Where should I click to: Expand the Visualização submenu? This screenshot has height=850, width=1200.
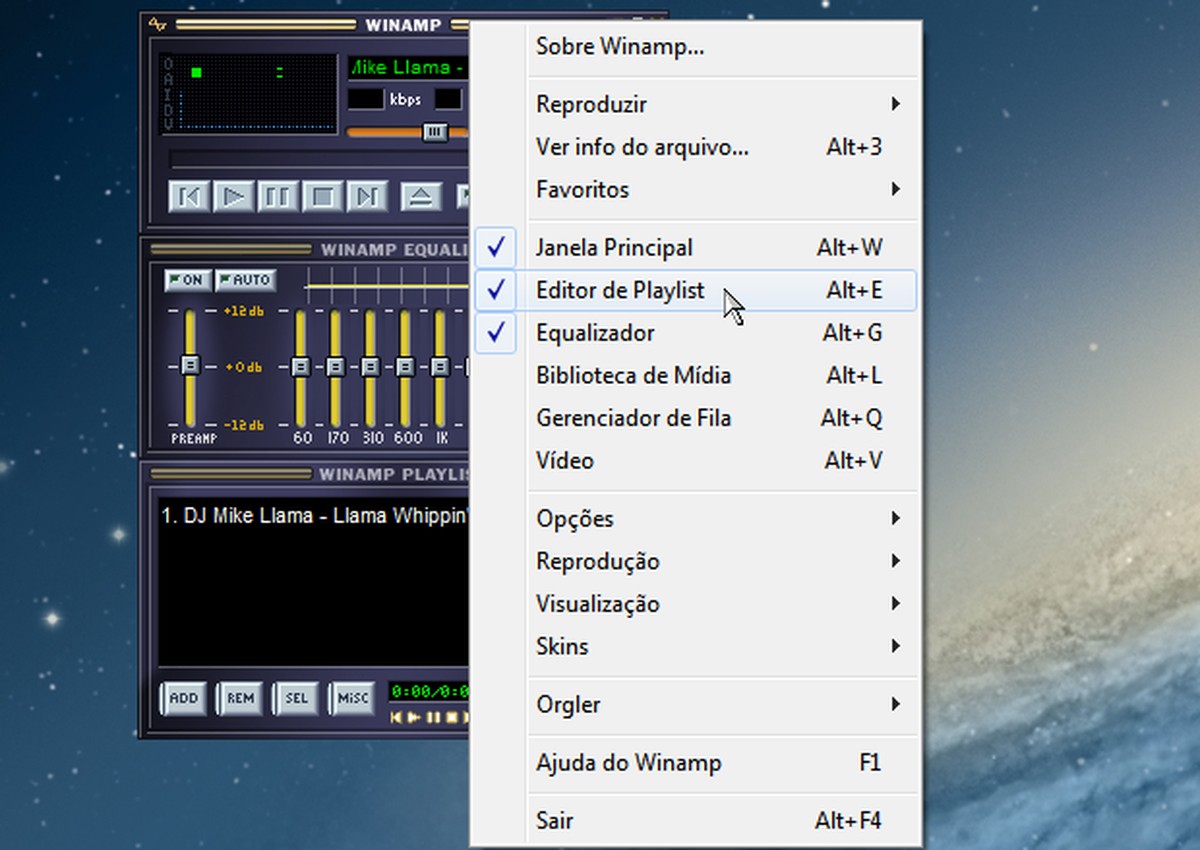point(597,604)
